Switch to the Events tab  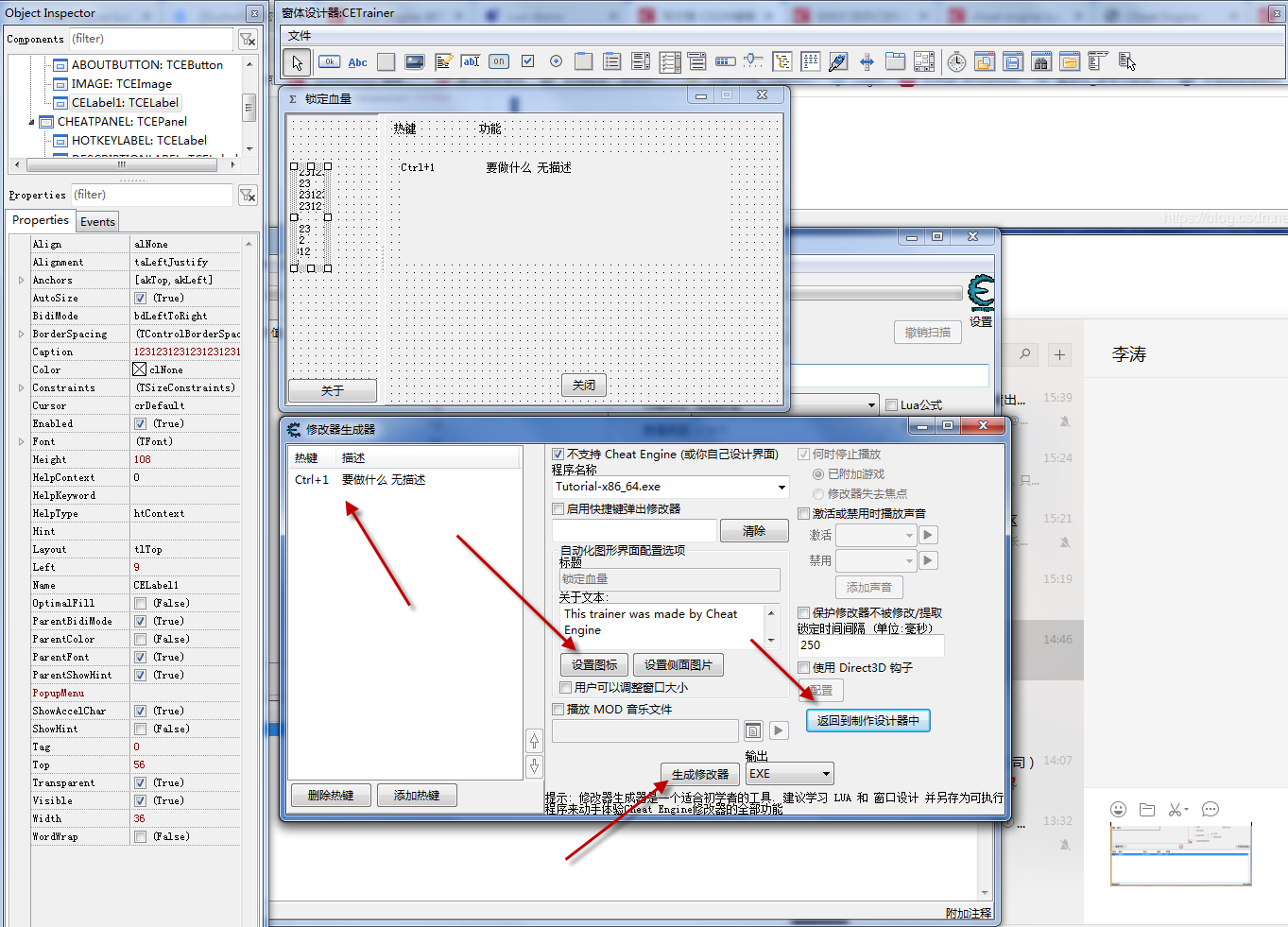click(x=97, y=221)
